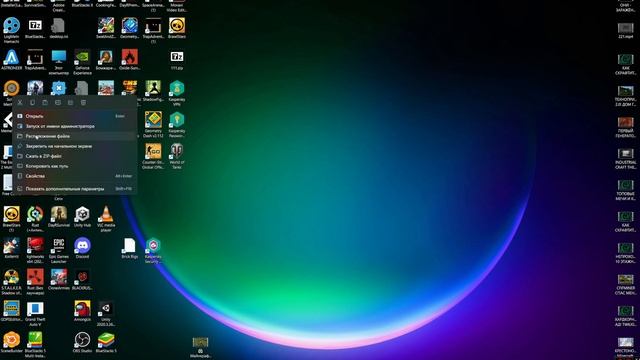Image resolution: width=640 pixels, height=360 pixels.
Task: Select the Kaspersky Password Manager icon
Action: pyautogui.click(x=177, y=124)
